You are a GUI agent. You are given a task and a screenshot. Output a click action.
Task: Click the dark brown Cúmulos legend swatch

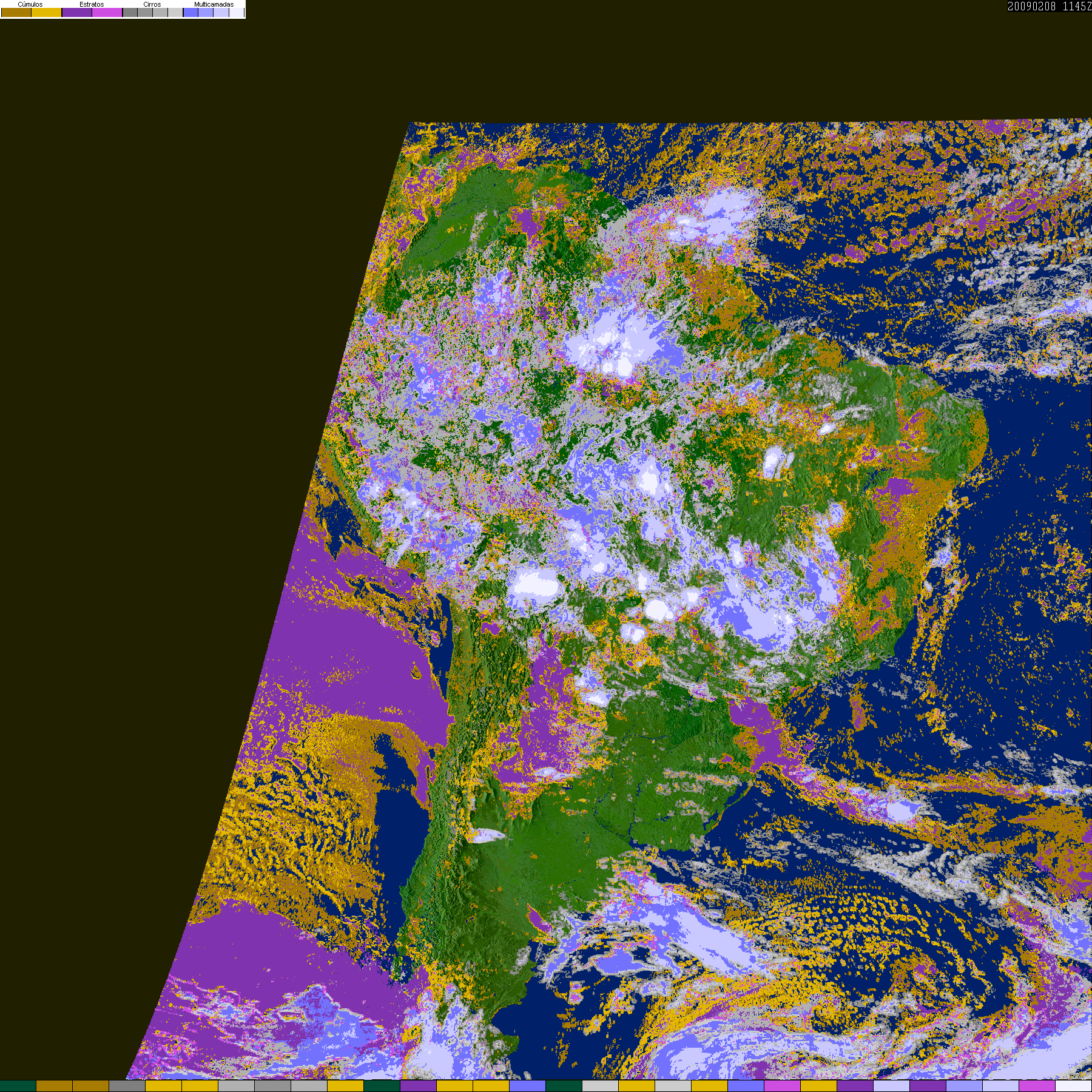pos(16,12)
